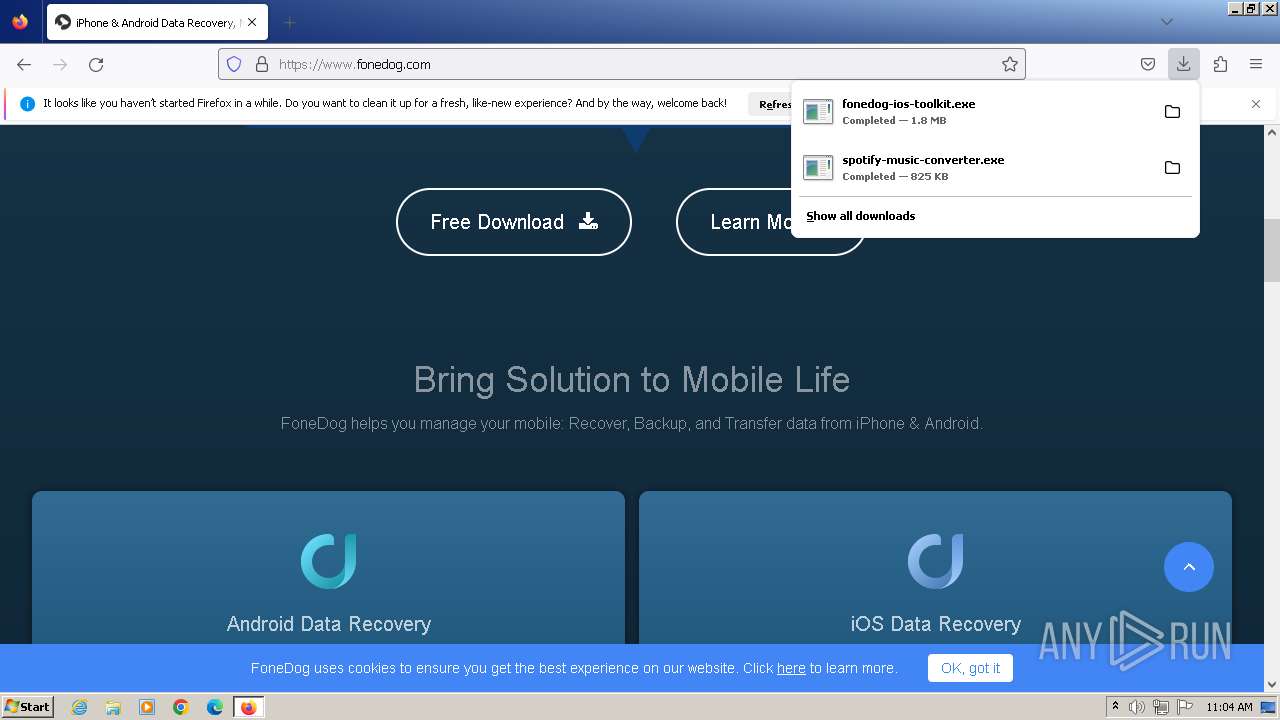Reload the current page
This screenshot has height=720, width=1280.
point(96,64)
